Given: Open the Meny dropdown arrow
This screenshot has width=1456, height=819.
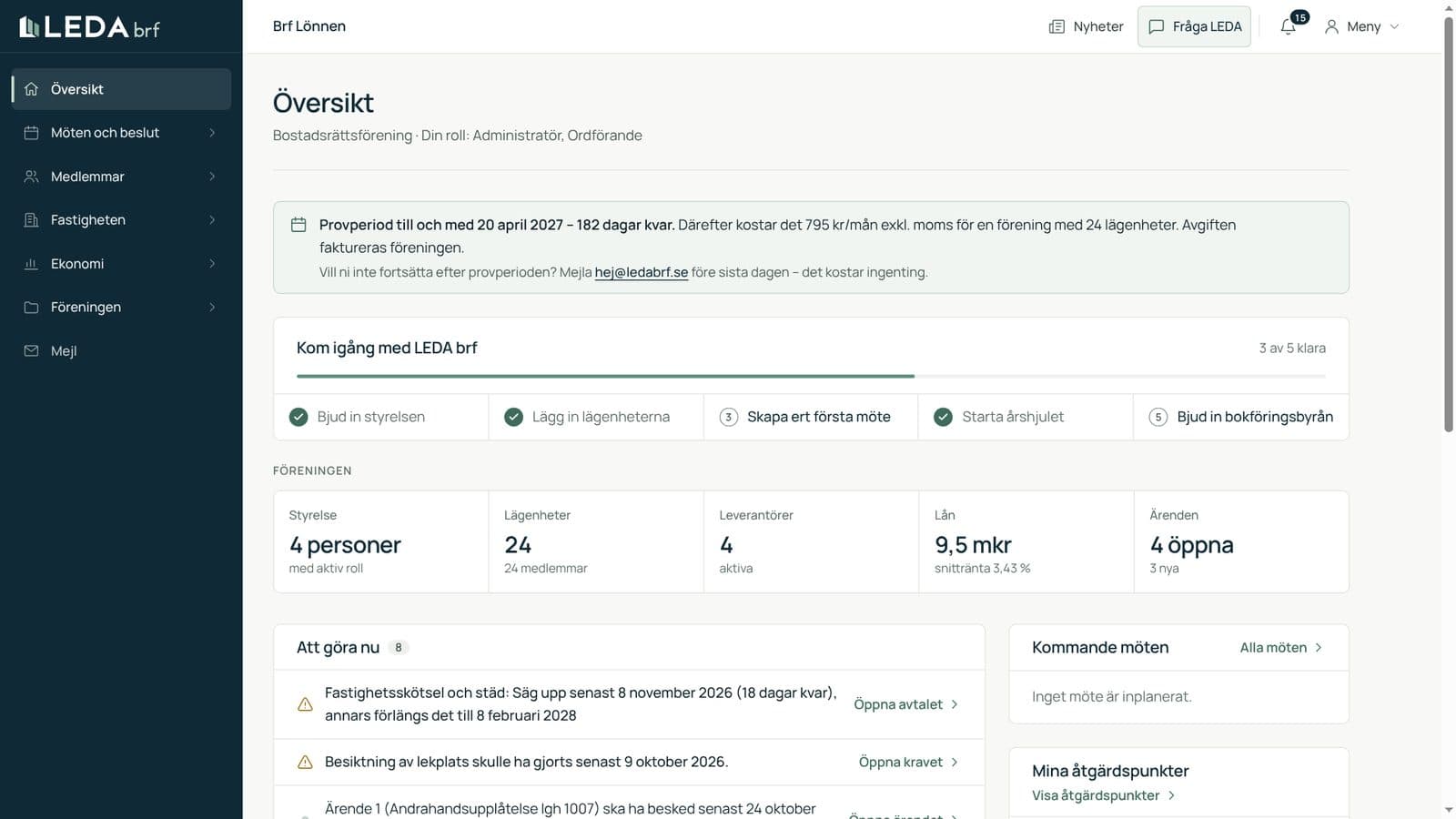Looking at the screenshot, I should click(x=1394, y=26).
